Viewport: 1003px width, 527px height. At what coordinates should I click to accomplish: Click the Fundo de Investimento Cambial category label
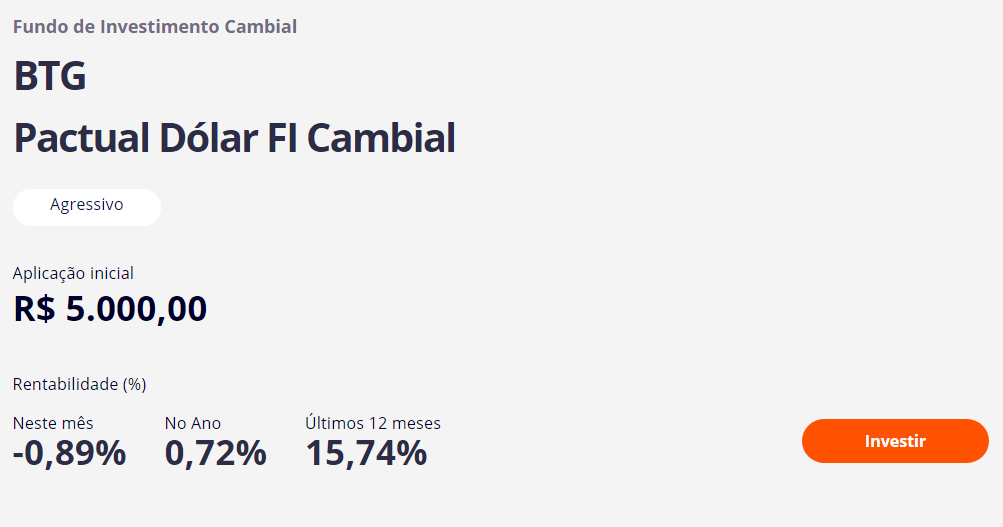point(155,27)
